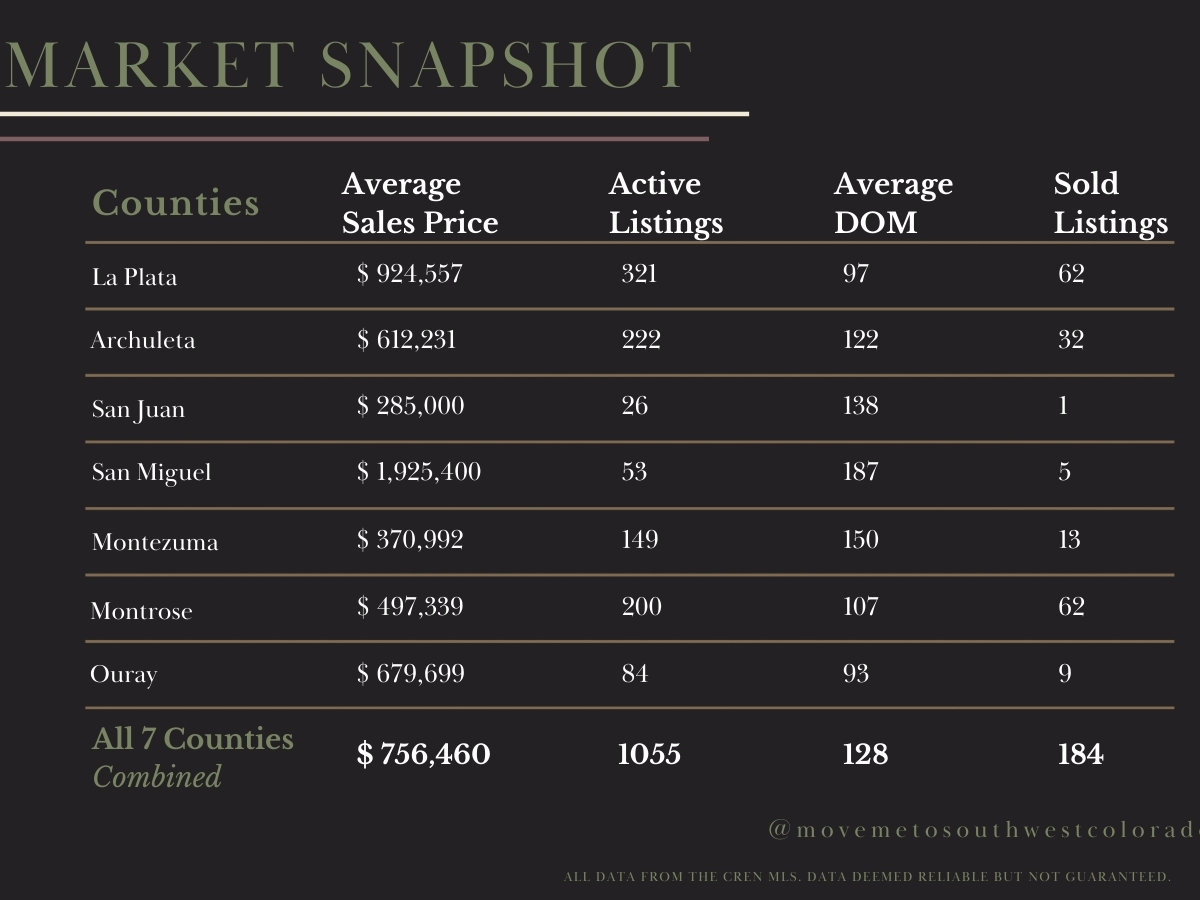Select combined sold listings total 184

1080,754
